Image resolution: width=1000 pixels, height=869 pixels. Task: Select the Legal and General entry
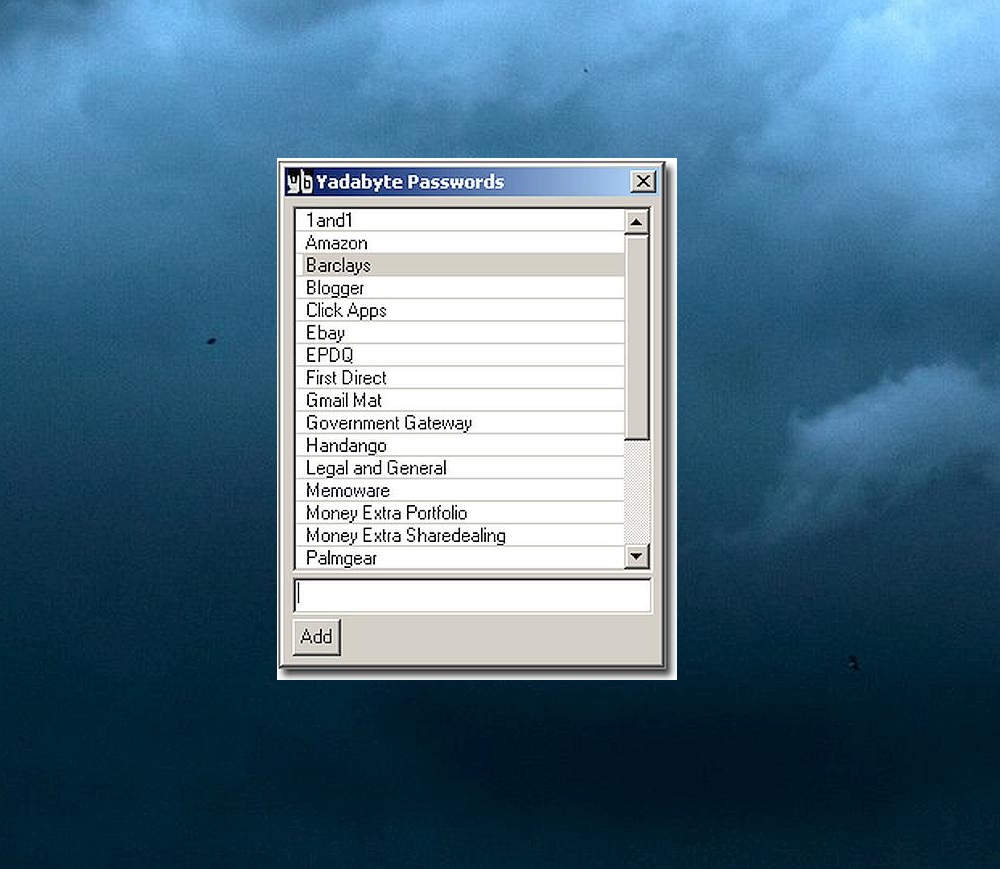460,468
